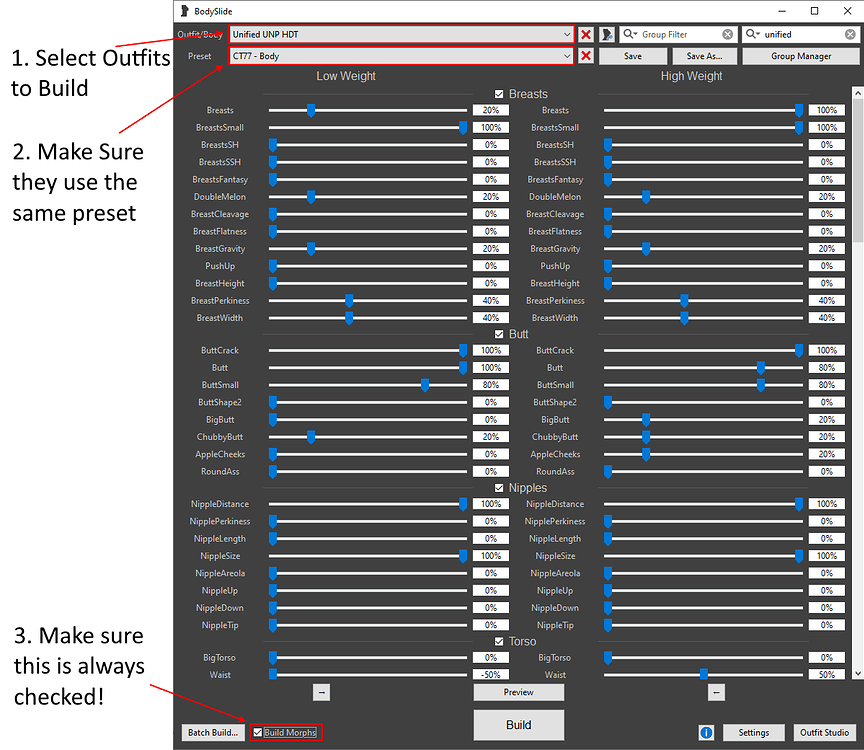Click the low weight ChubbyButt slider handle
This screenshot has height=750, width=864.
pos(311,437)
